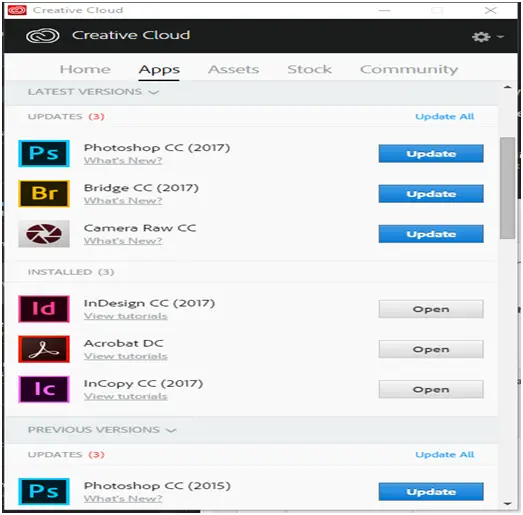Select the Apps tab
The width and height of the screenshot is (523, 515).
(159, 70)
